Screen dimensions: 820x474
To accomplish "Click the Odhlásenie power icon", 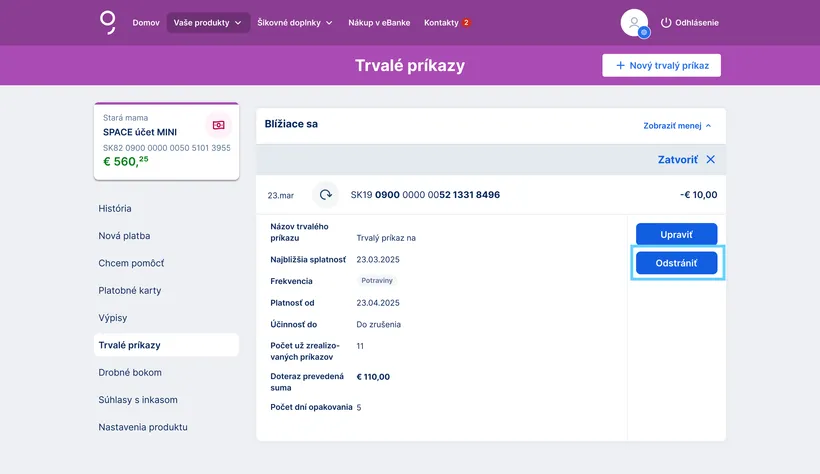I will (666, 23).
